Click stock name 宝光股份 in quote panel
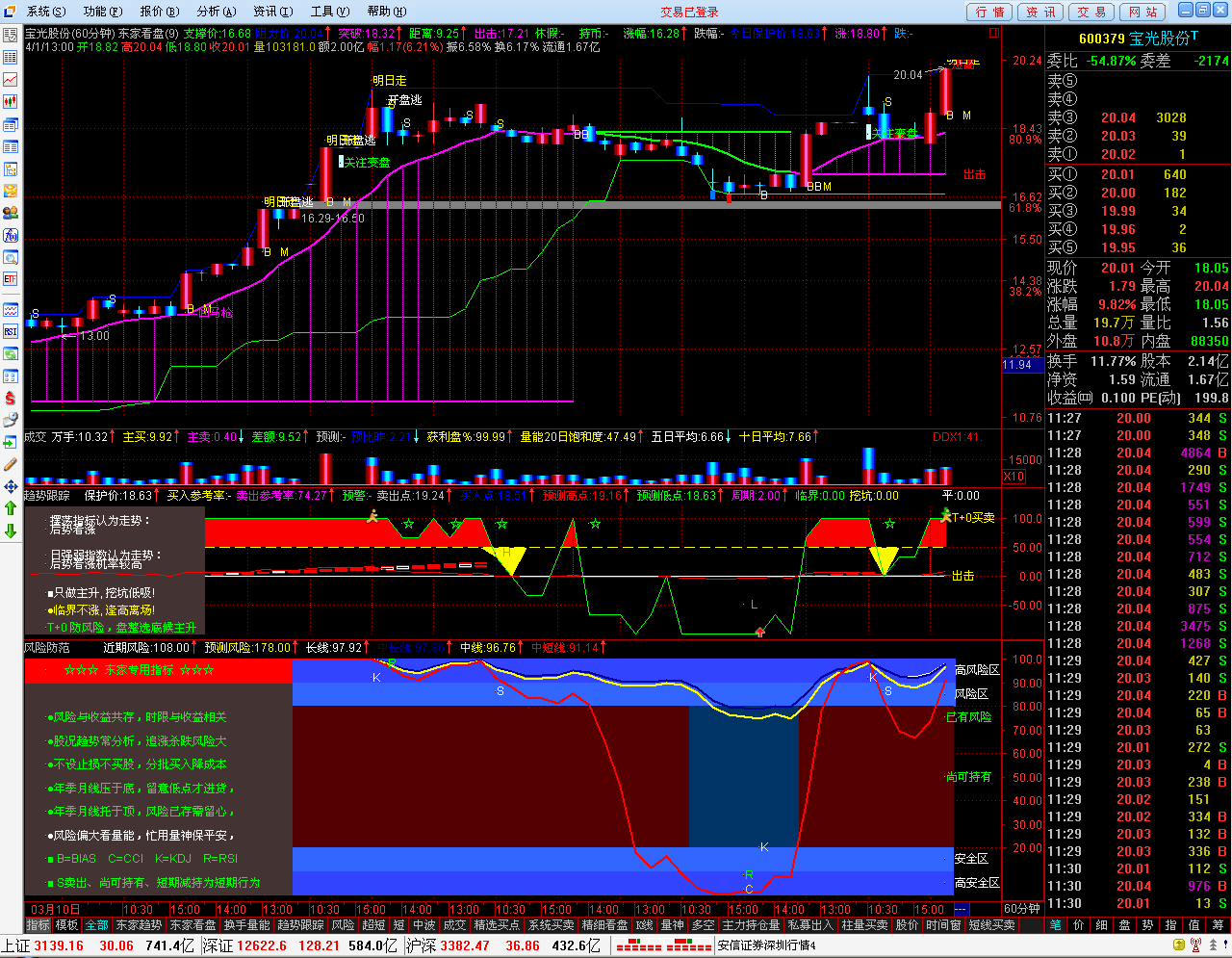 (x=1160, y=39)
